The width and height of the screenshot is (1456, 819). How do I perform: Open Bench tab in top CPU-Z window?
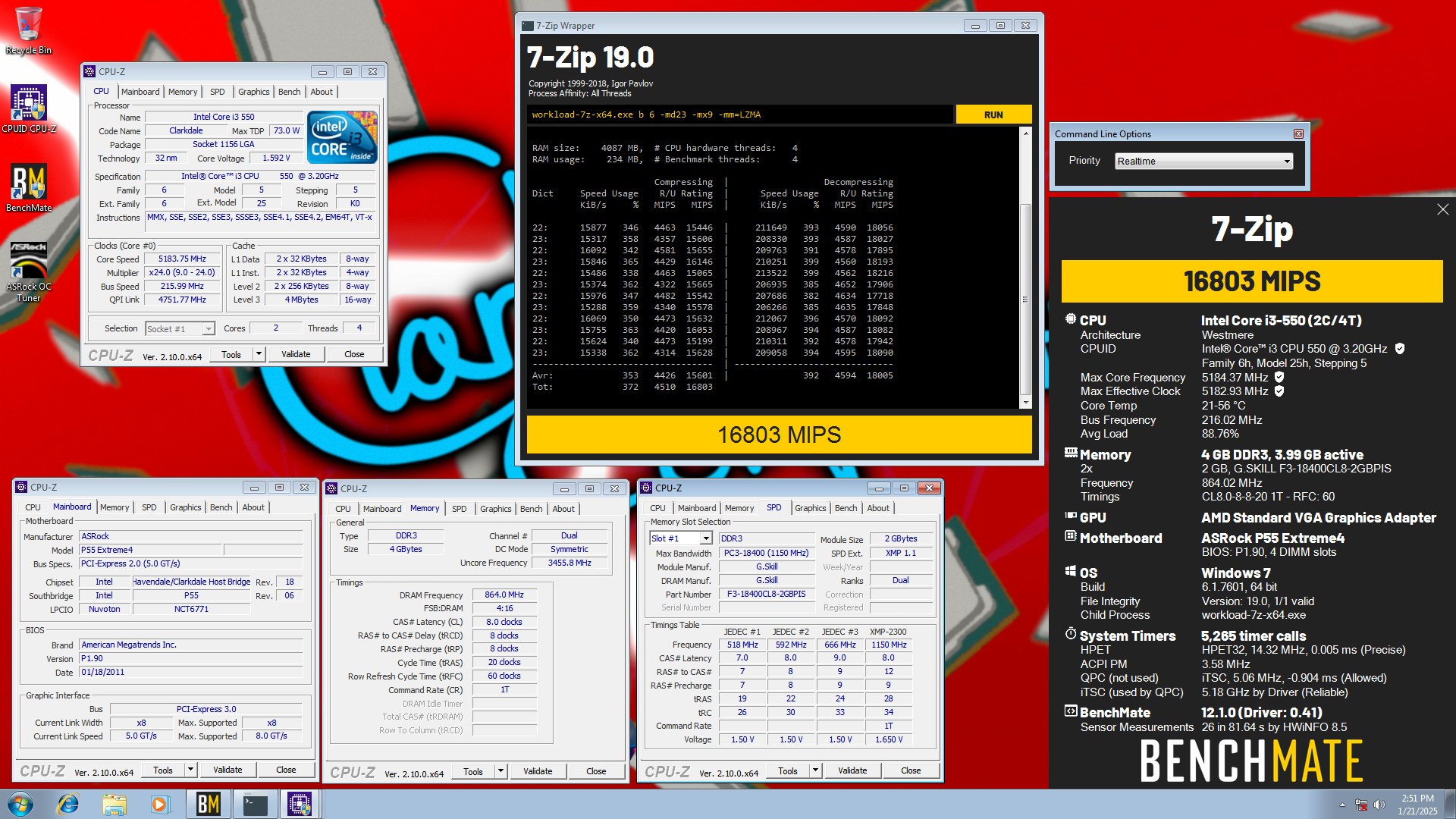pos(289,92)
